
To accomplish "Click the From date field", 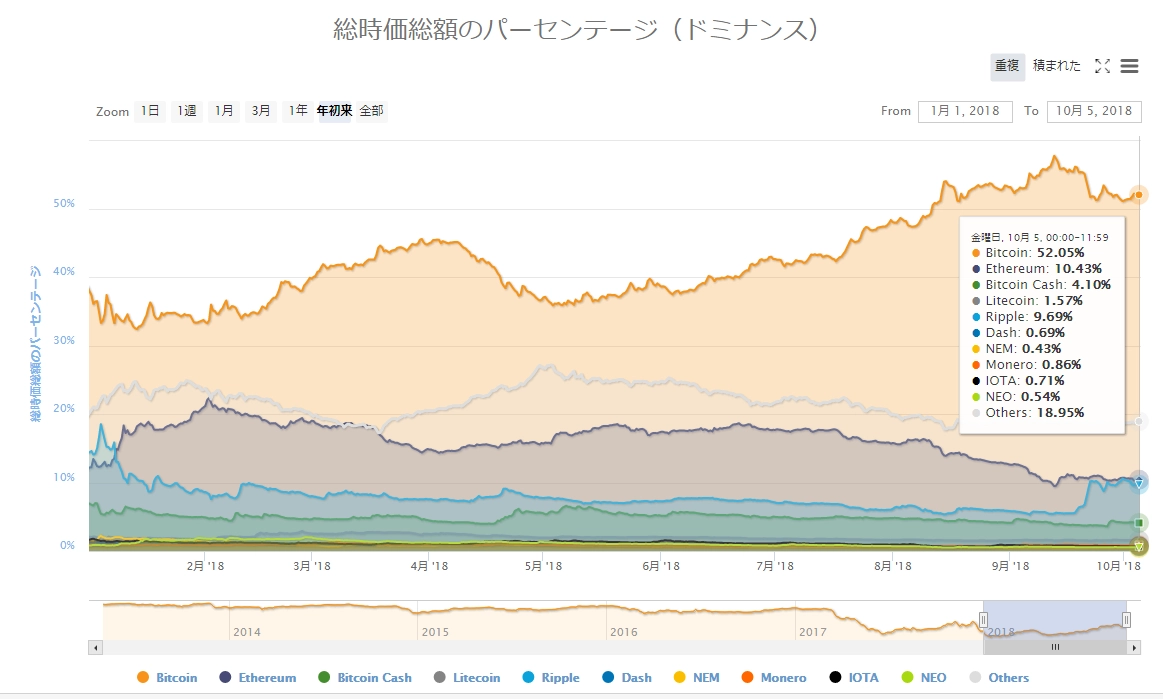I will coord(964,111).
